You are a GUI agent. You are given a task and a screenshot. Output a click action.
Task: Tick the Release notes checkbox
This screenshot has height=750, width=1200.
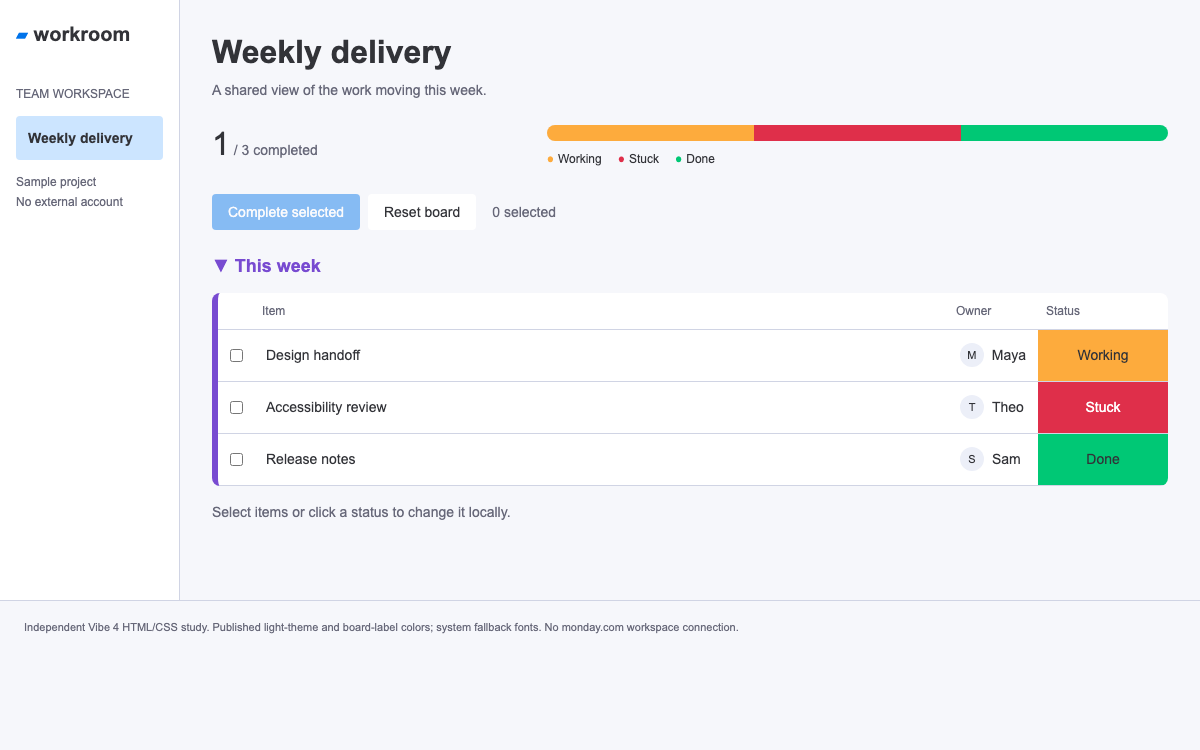coord(237,459)
